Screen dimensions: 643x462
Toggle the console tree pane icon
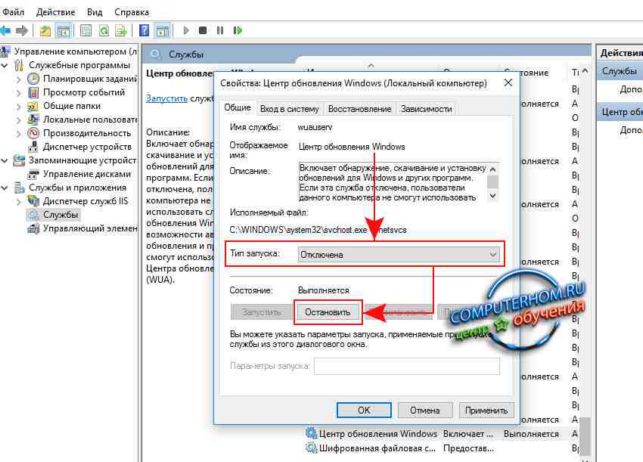click(64, 31)
